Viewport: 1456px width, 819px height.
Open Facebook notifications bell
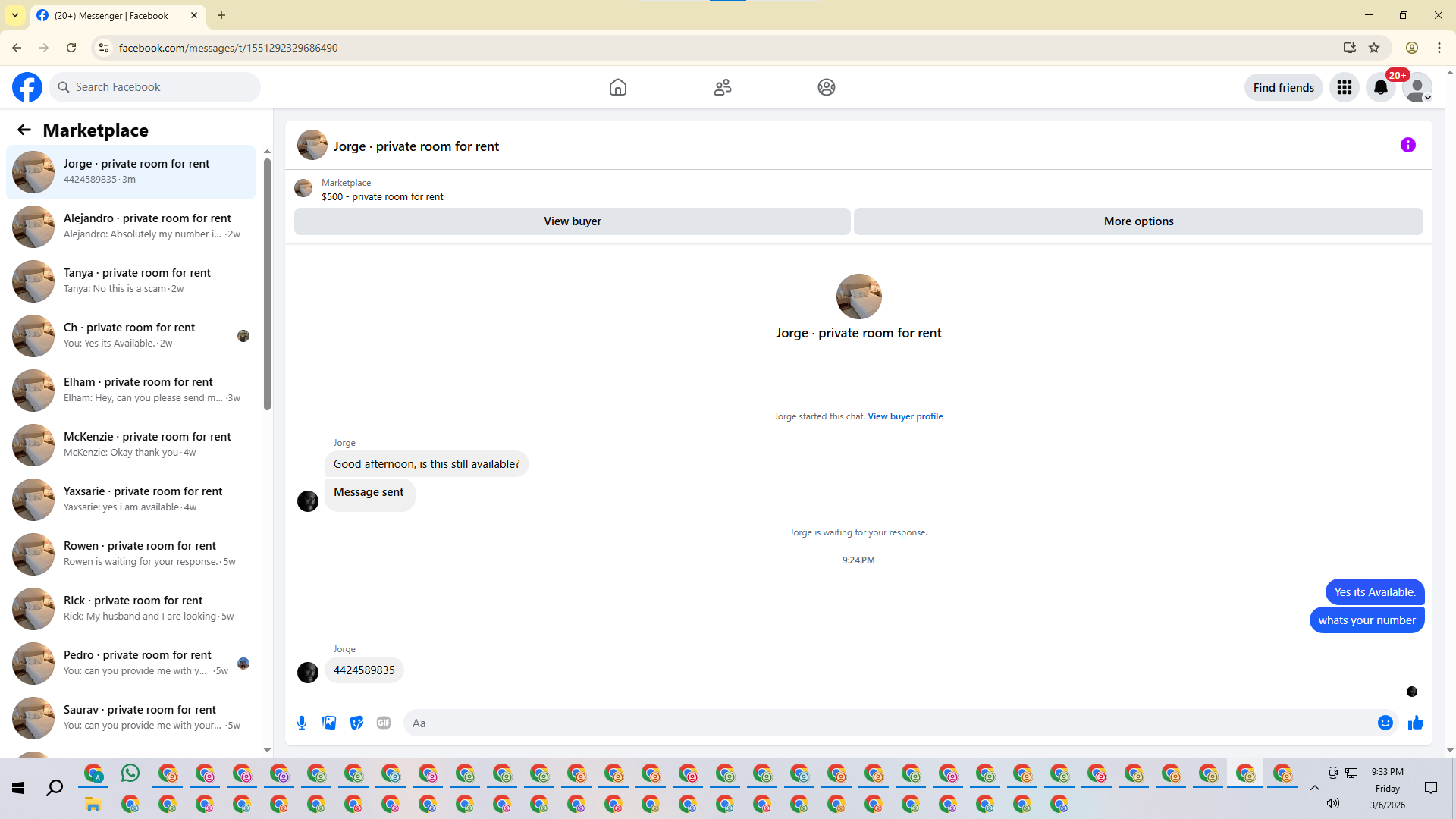[x=1380, y=87]
